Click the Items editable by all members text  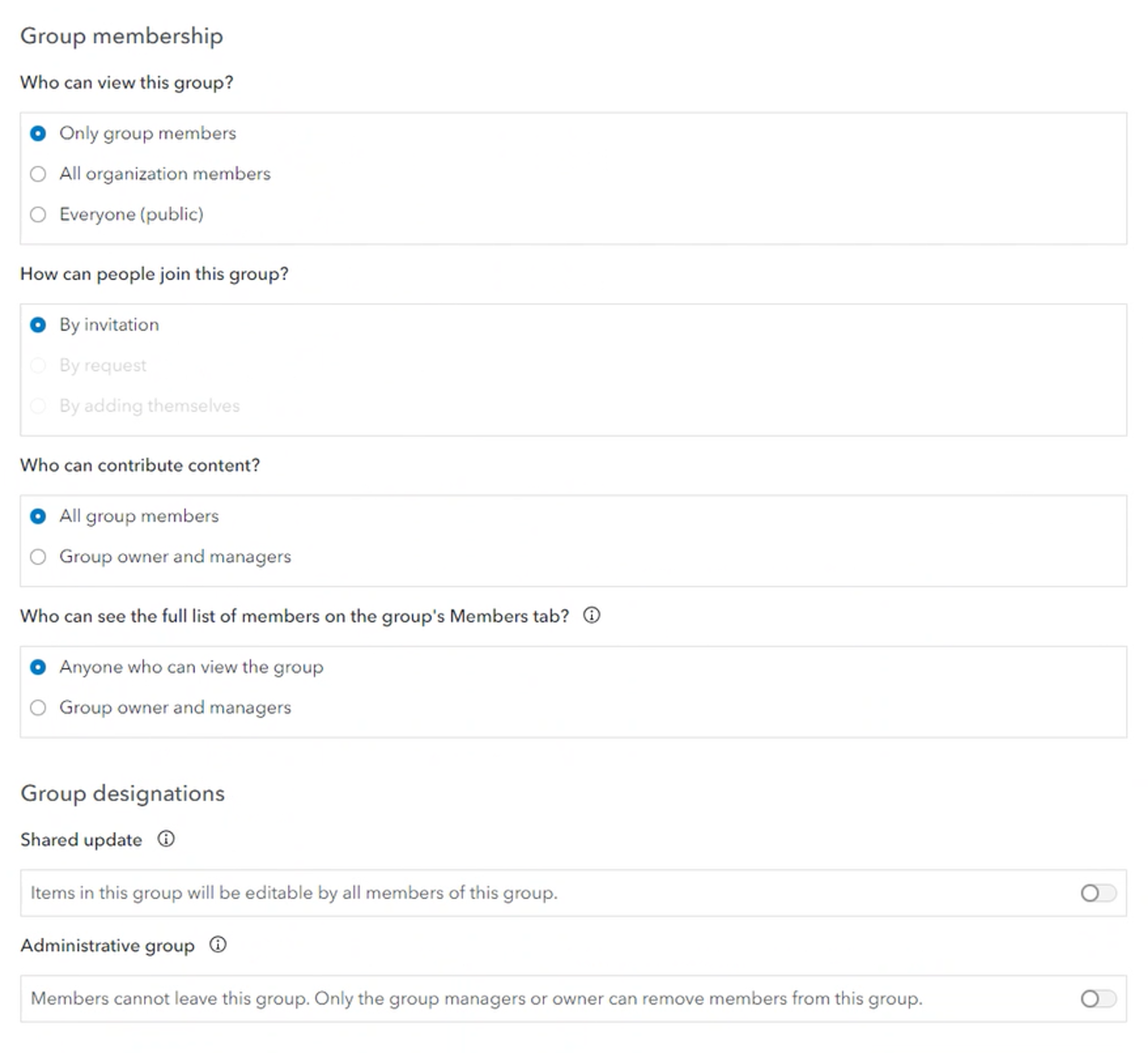(x=294, y=893)
